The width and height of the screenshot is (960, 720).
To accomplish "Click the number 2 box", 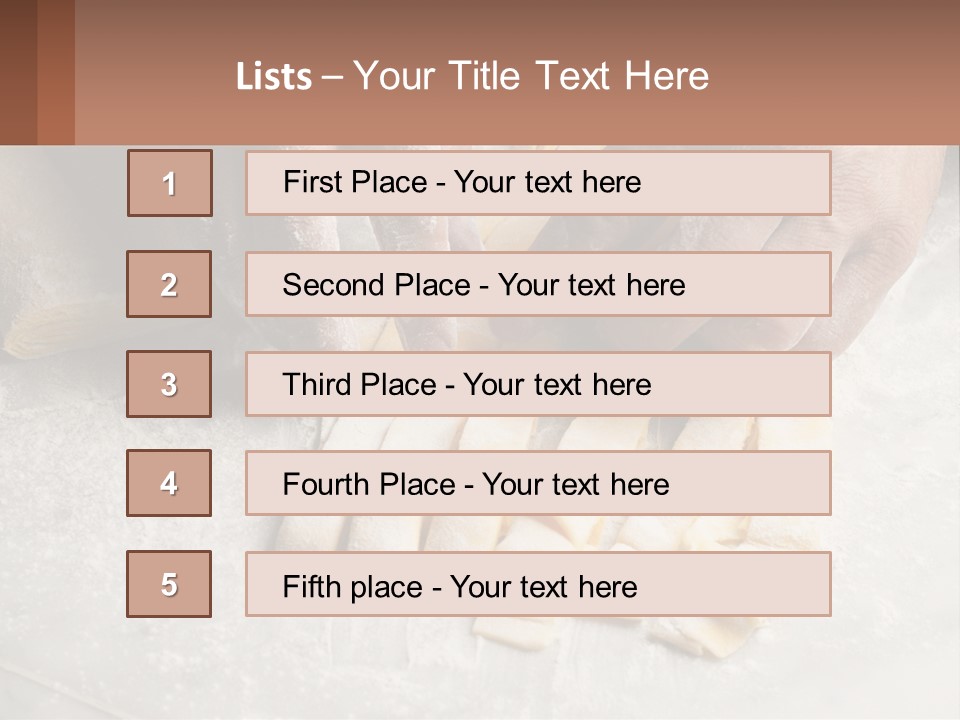I will click(x=169, y=284).
